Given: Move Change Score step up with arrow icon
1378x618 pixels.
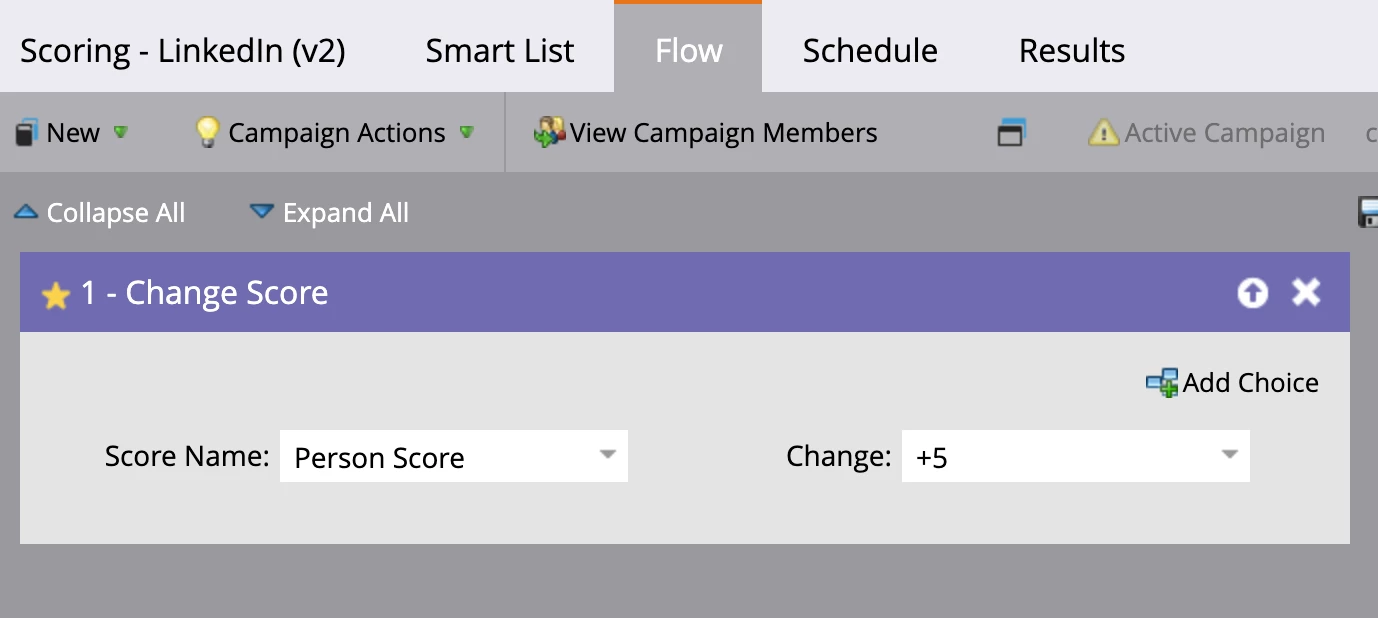Looking at the screenshot, I should point(1252,293).
